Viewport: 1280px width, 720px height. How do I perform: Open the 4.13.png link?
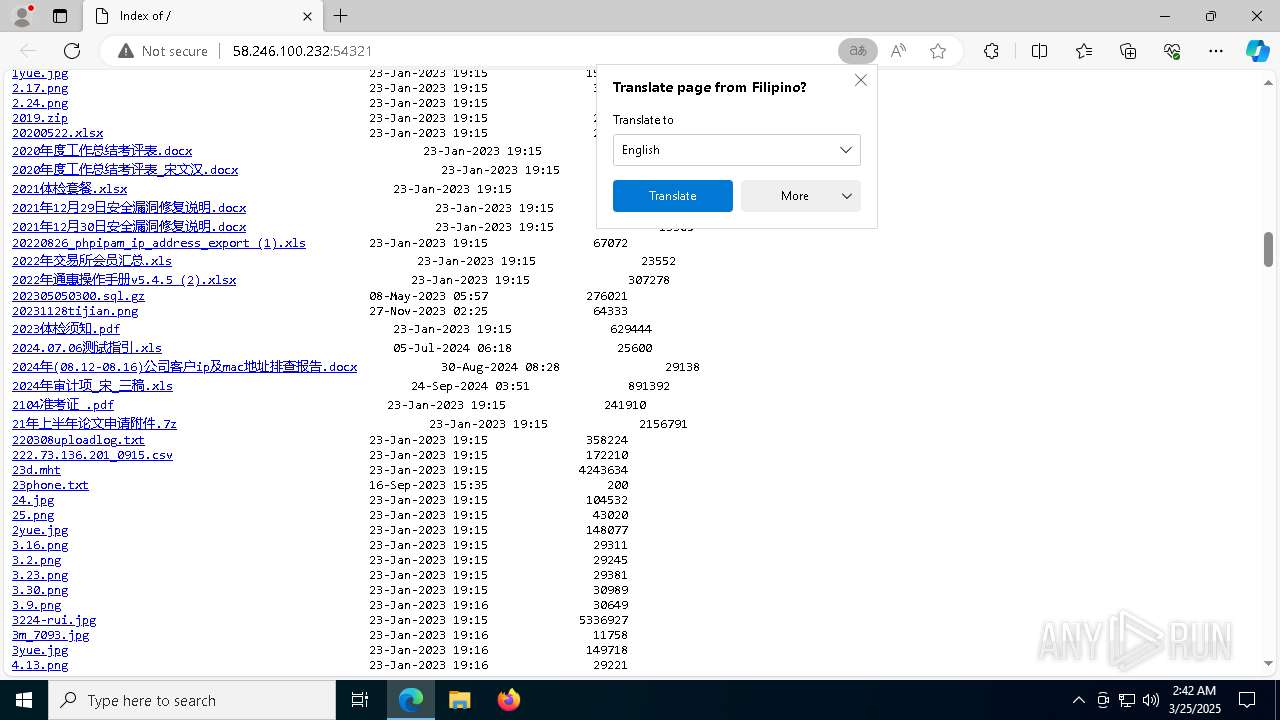click(40, 665)
